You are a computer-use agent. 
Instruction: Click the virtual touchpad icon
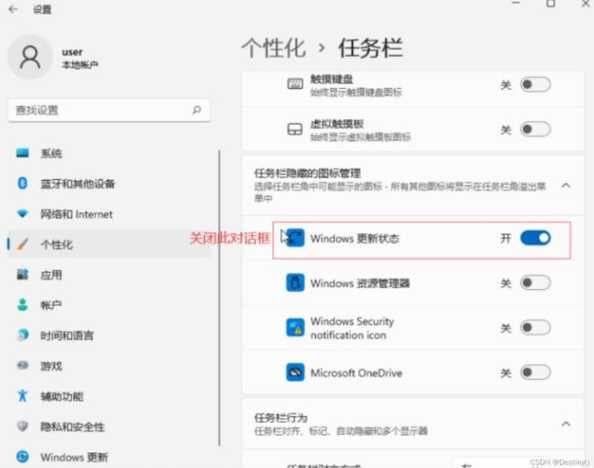coord(295,129)
